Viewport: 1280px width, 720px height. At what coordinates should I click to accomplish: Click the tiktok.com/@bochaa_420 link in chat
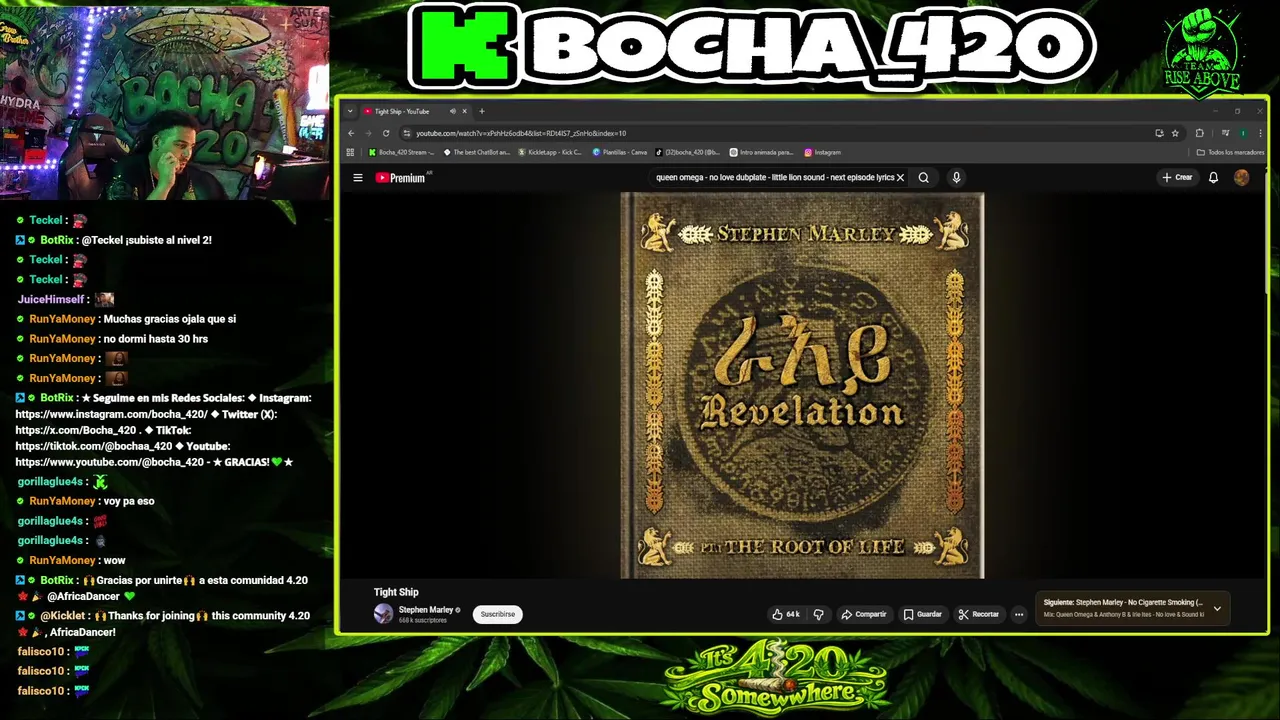pyautogui.click(x=94, y=446)
